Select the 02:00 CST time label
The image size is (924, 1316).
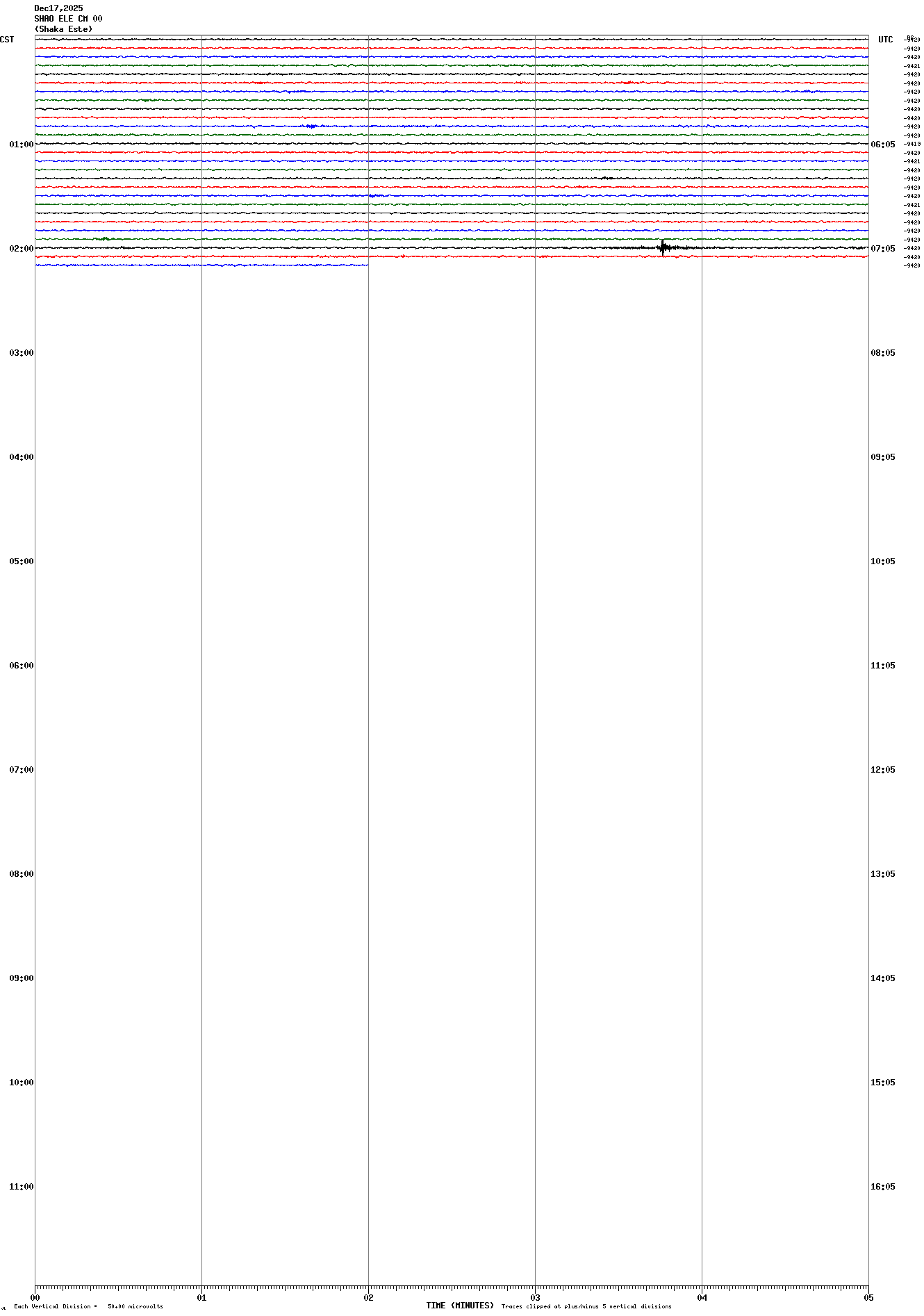[21, 249]
